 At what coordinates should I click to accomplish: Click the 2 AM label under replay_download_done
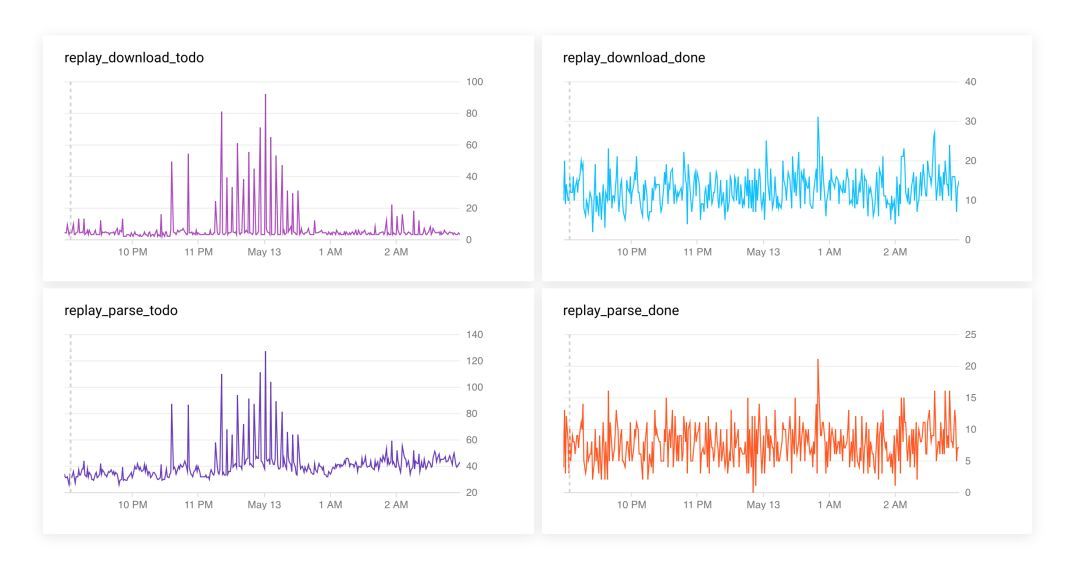(x=895, y=252)
